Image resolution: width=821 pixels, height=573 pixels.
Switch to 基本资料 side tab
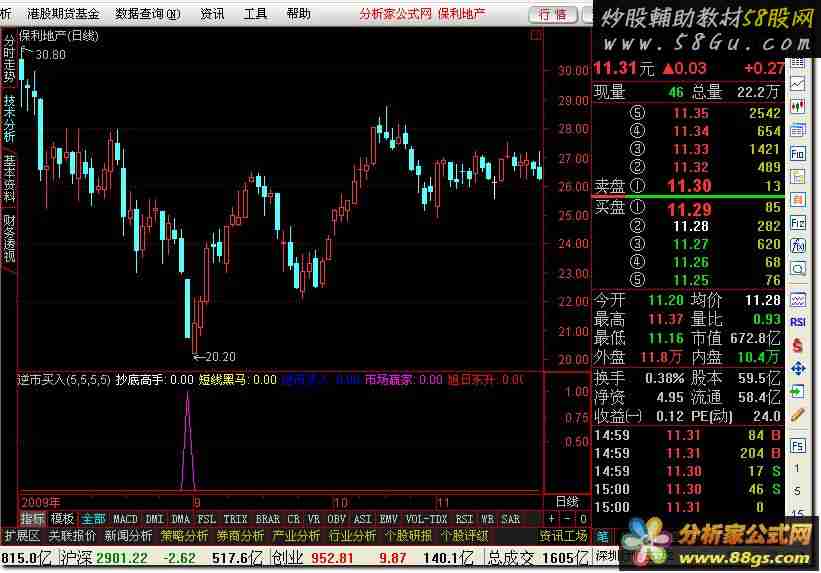click(9, 179)
